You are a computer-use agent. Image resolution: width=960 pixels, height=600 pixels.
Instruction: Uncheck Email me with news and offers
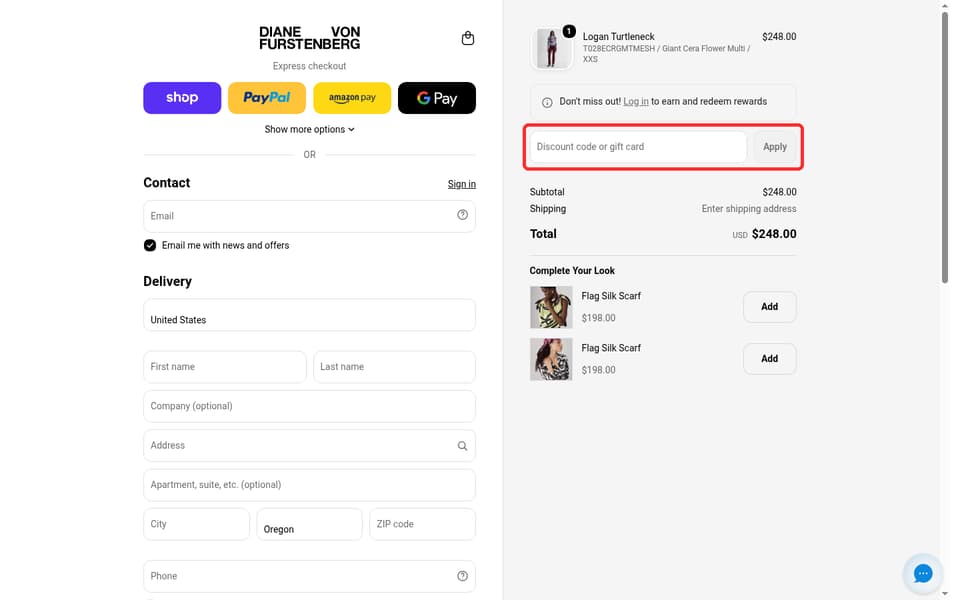(150, 246)
